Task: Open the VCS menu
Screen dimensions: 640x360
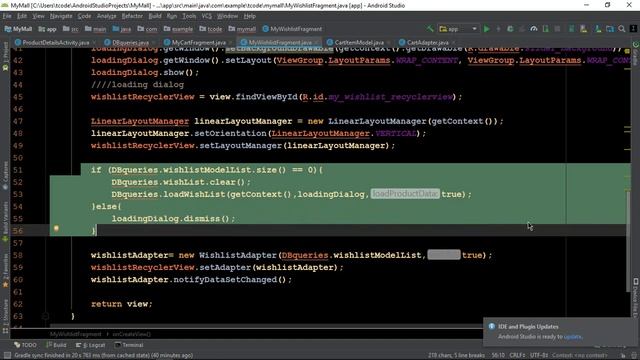Action: click(207, 16)
